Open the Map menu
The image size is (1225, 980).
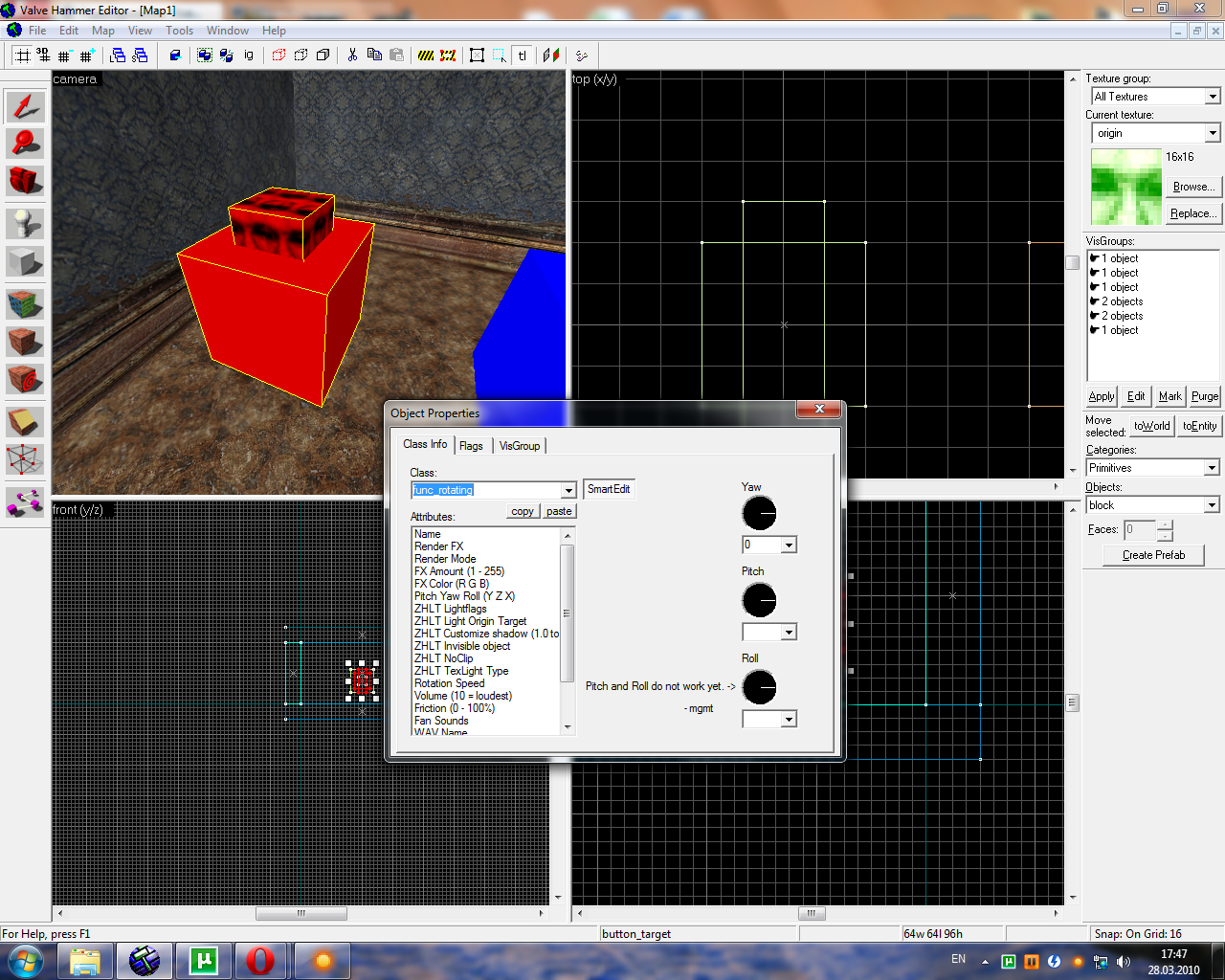[x=102, y=31]
